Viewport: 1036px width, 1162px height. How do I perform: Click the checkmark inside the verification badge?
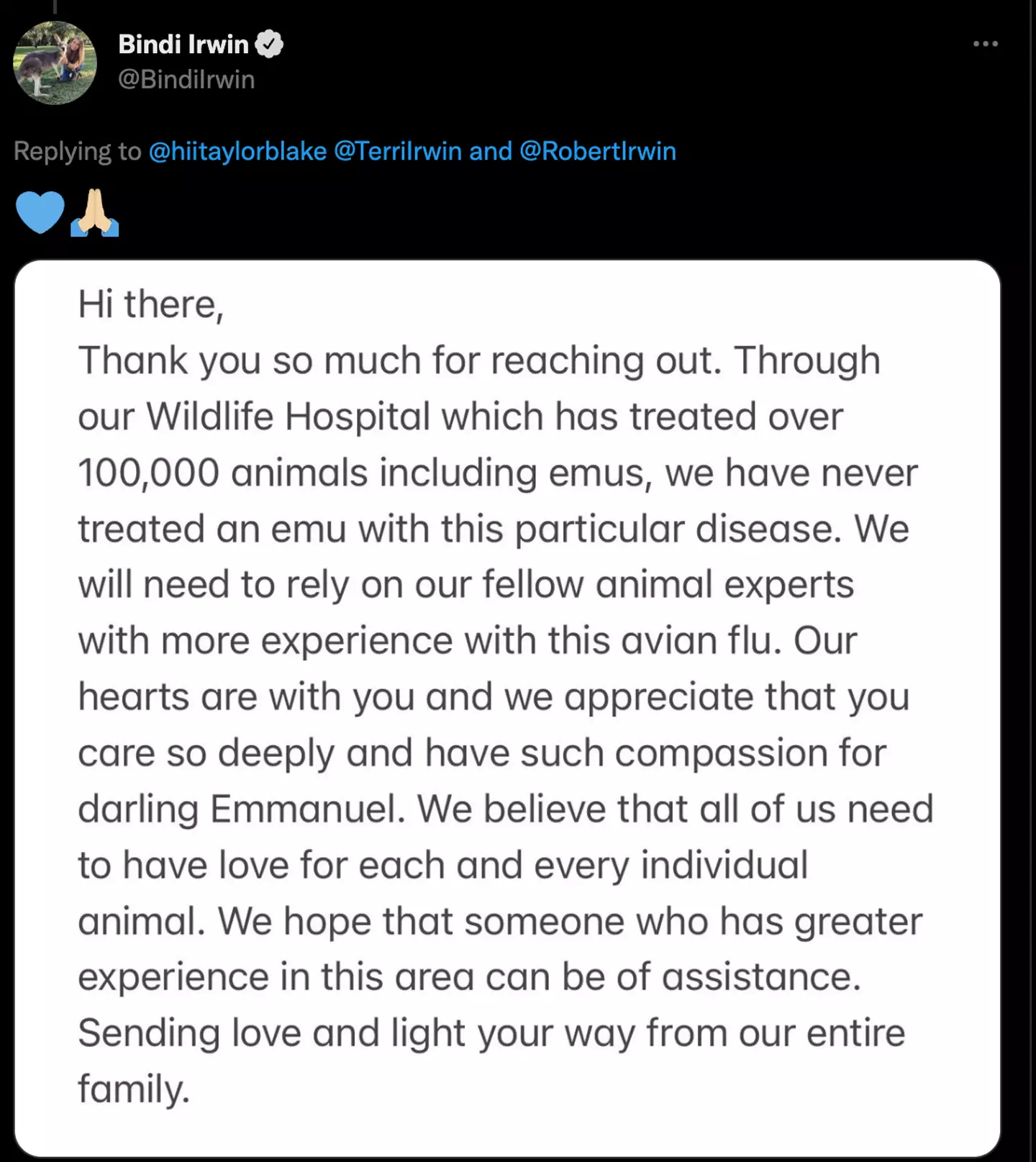[x=269, y=43]
